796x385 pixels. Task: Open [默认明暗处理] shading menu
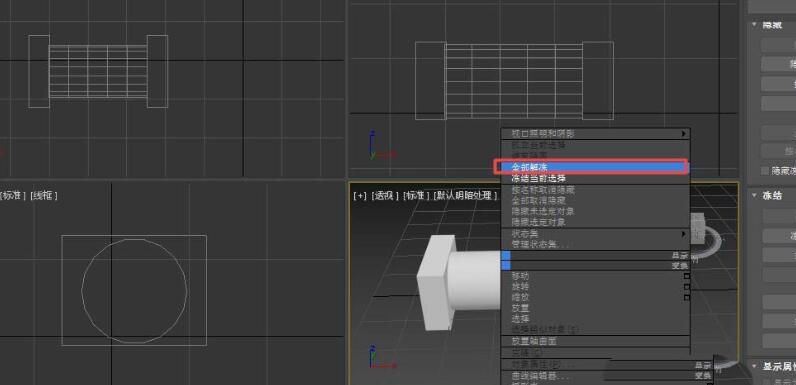[465, 196]
